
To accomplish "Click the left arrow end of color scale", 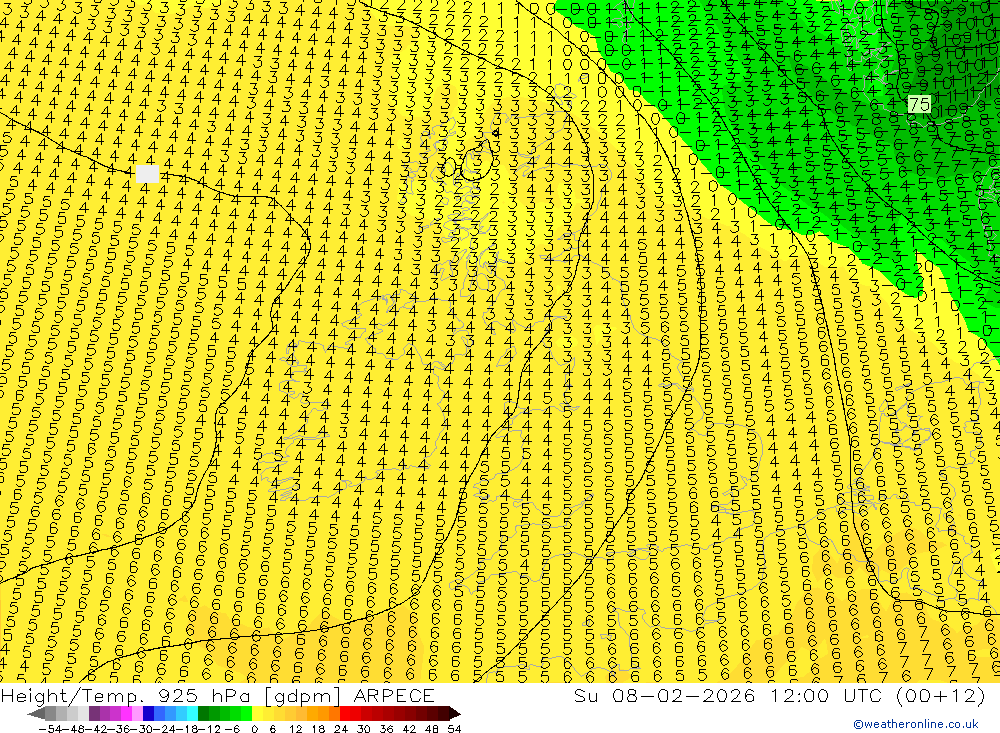I will pyautogui.click(x=36, y=714).
